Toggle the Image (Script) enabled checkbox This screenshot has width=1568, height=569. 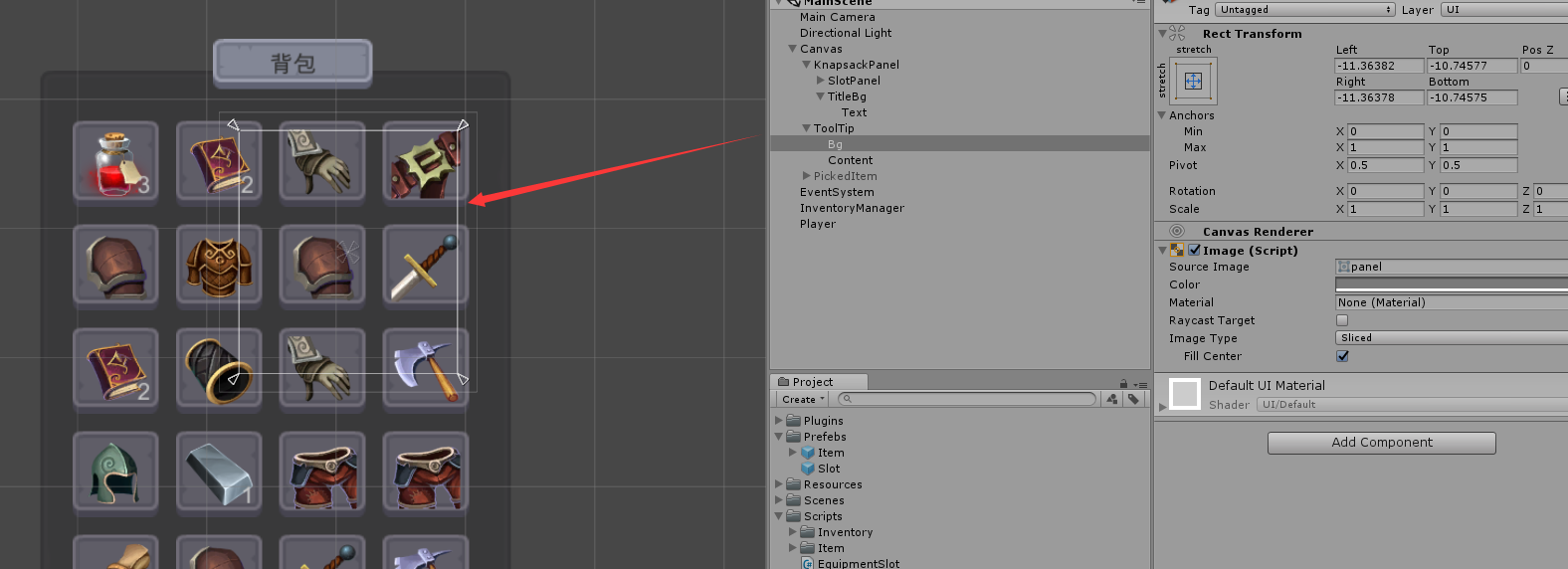[1194, 250]
